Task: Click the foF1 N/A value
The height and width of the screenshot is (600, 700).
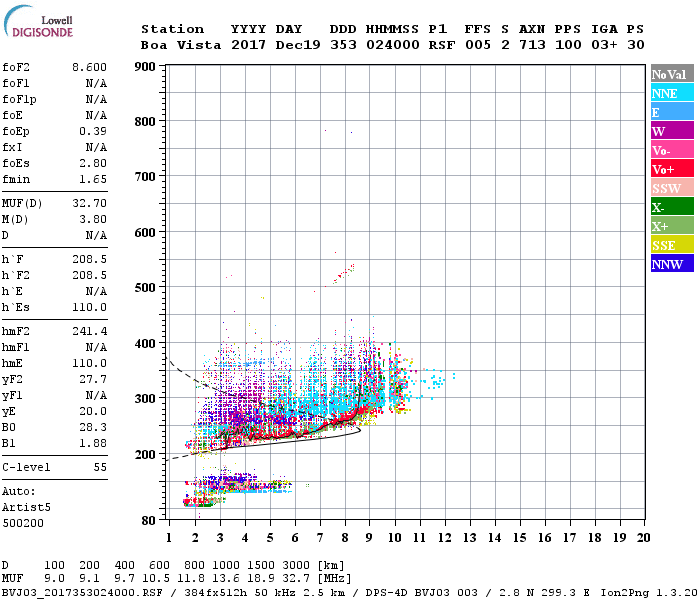Action: (x=96, y=83)
